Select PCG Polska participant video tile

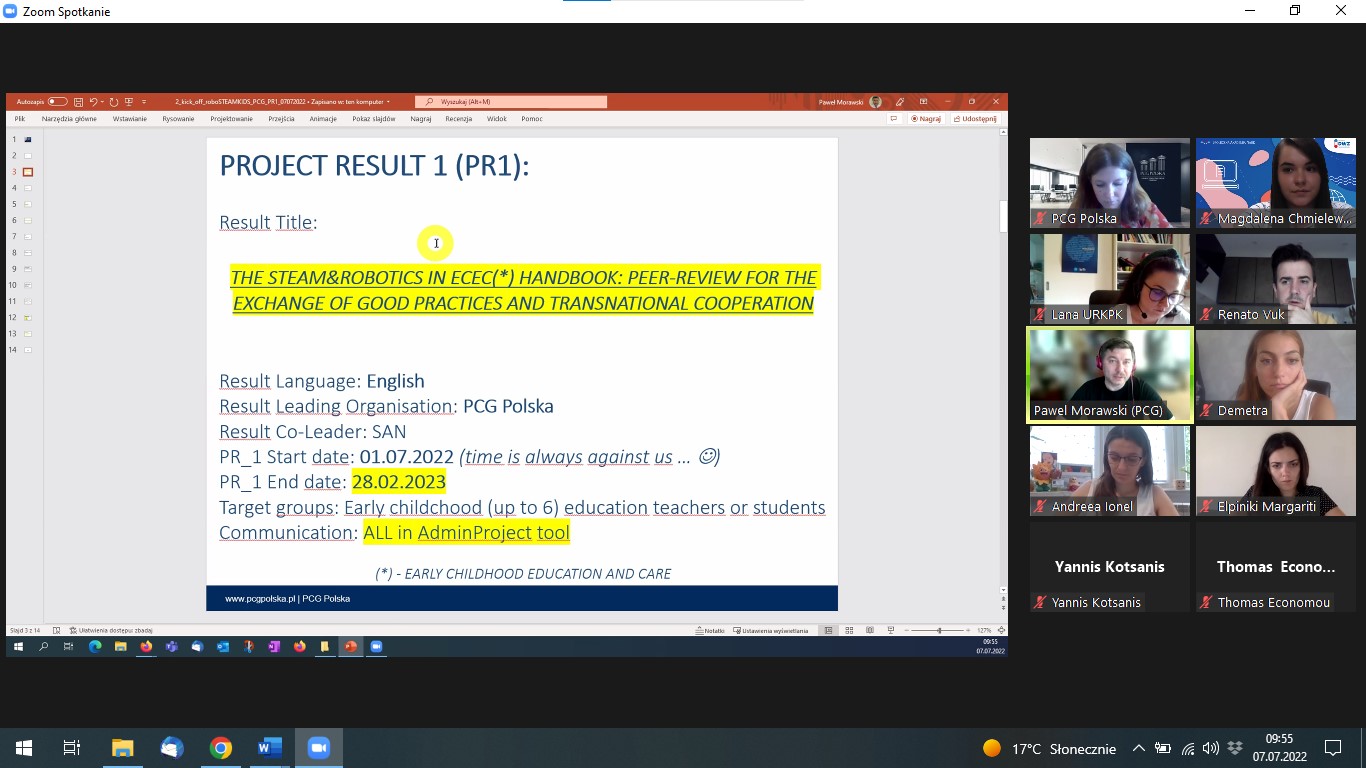click(1110, 183)
